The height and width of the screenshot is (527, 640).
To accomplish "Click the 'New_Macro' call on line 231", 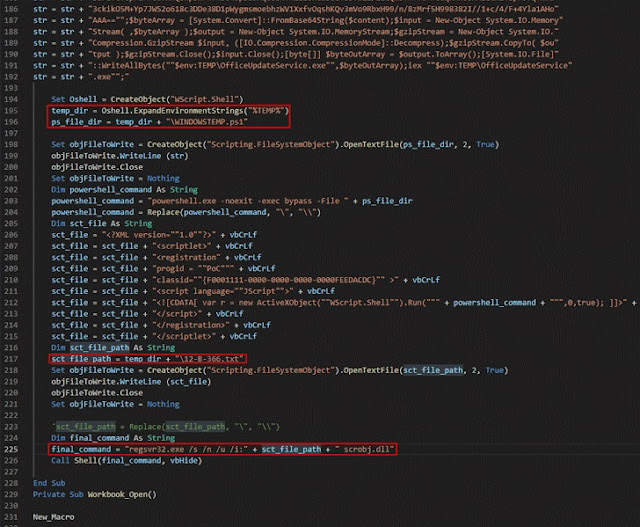I will 53,517.
